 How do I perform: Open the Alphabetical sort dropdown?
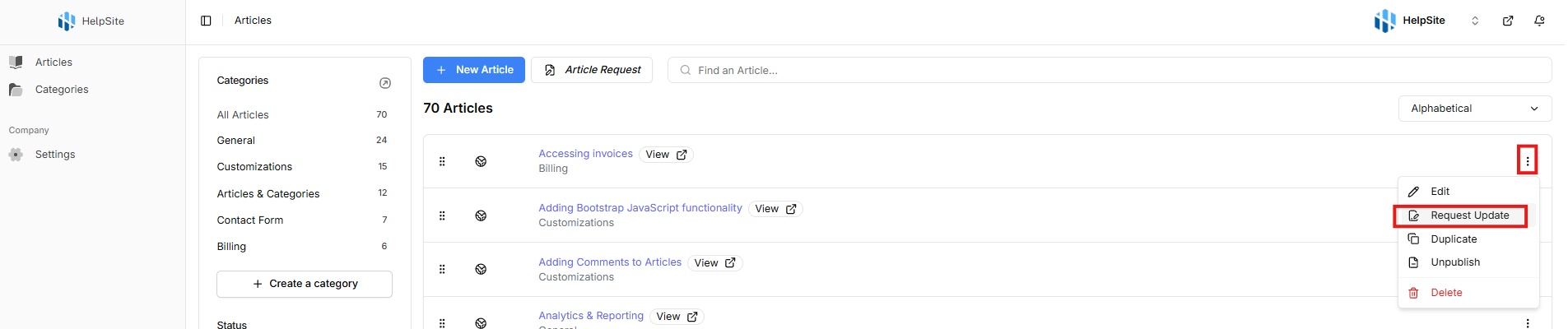pyautogui.click(x=1474, y=109)
